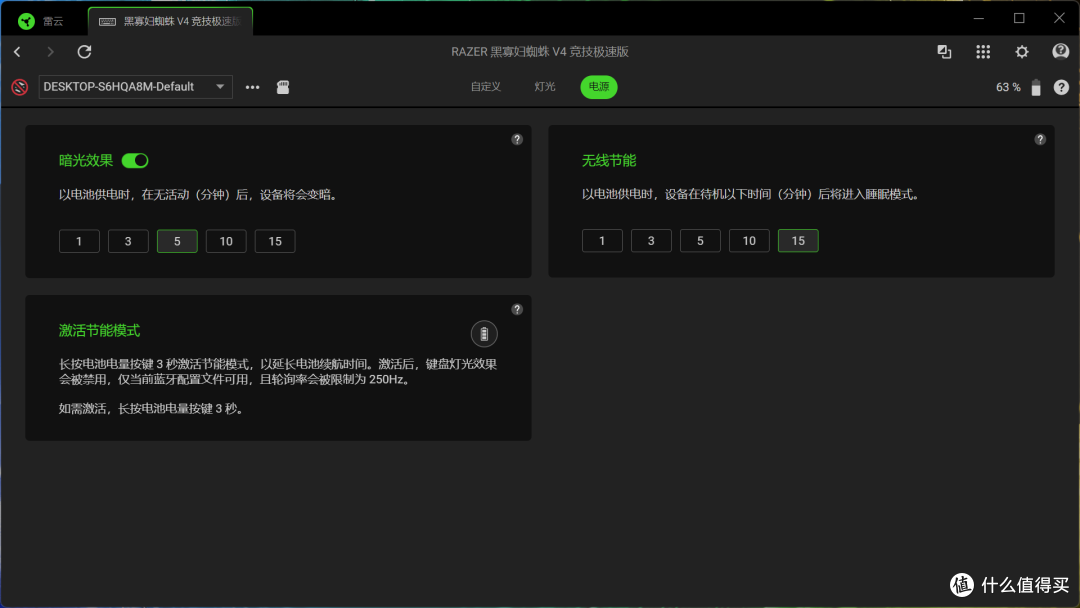Open on-board memory profiles icon

pyautogui.click(x=283, y=87)
